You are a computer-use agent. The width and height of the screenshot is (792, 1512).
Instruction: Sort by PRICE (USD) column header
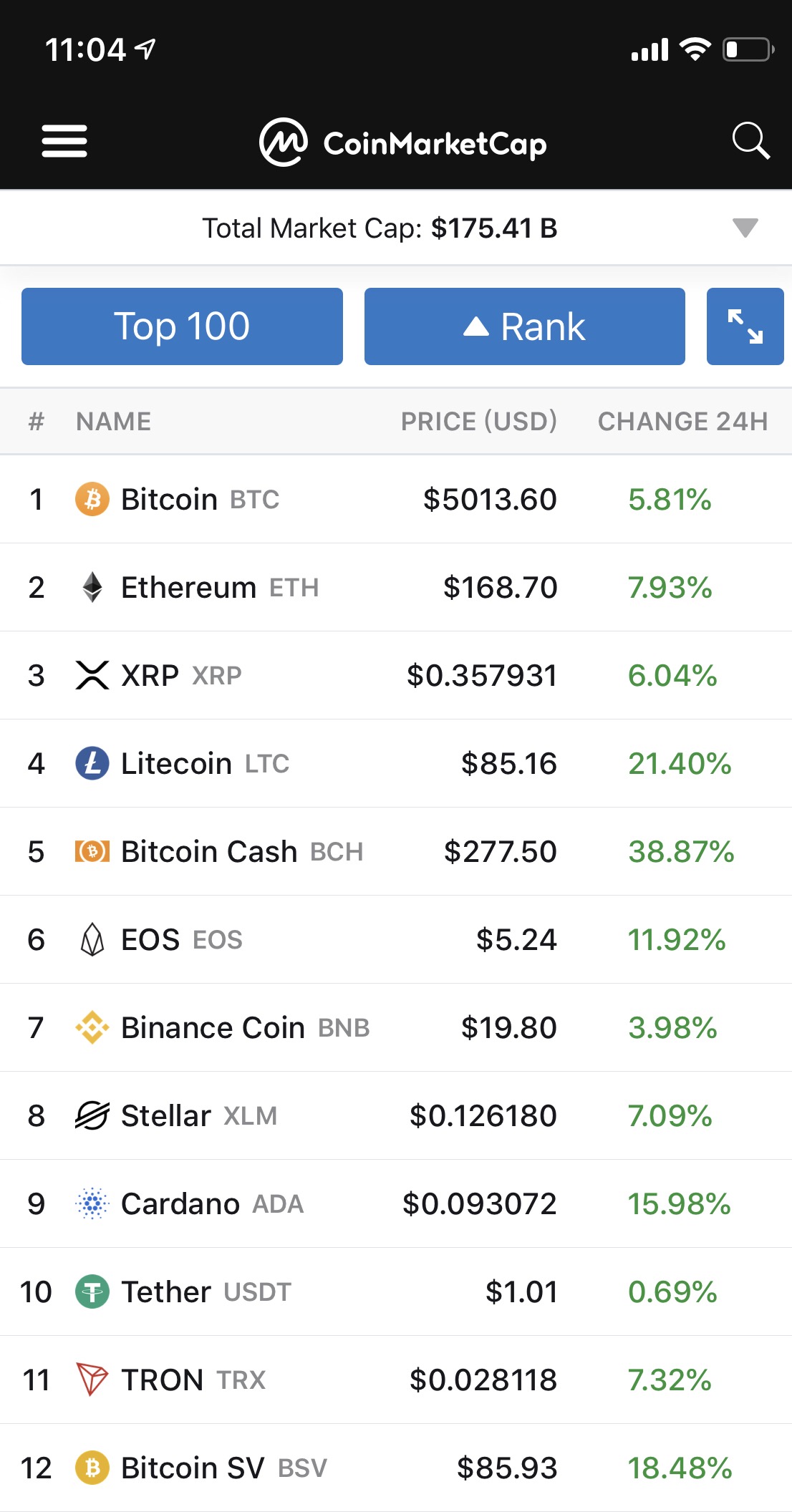(x=478, y=421)
